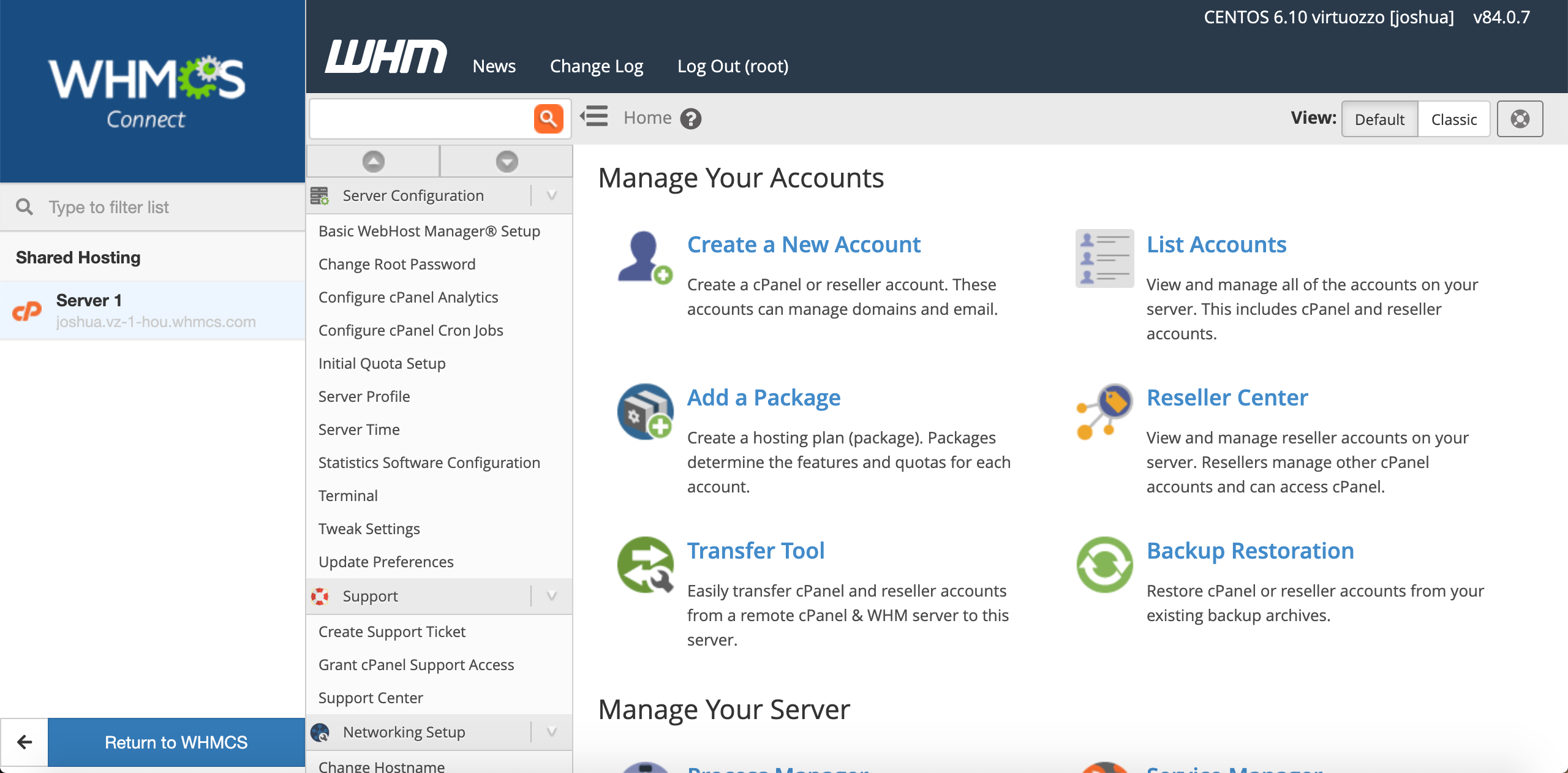The image size is (1568, 773).
Task: Open the Change Log menu item
Action: point(597,66)
